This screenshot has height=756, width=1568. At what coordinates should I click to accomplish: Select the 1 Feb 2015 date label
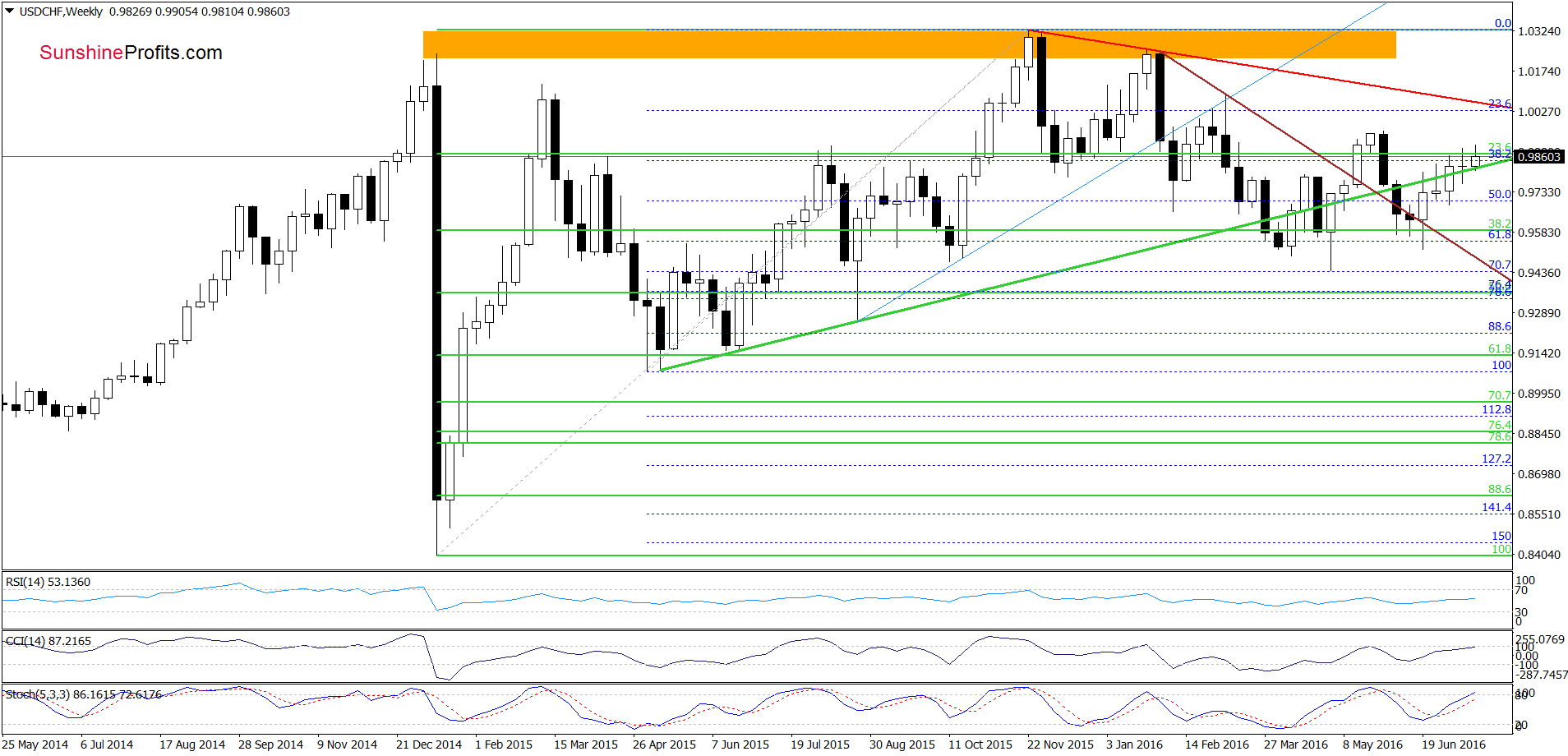click(x=504, y=744)
